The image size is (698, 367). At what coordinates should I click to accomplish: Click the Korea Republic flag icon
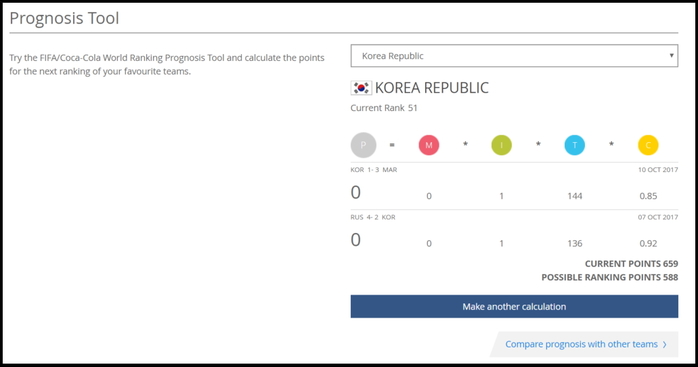click(x=361, y=88)
